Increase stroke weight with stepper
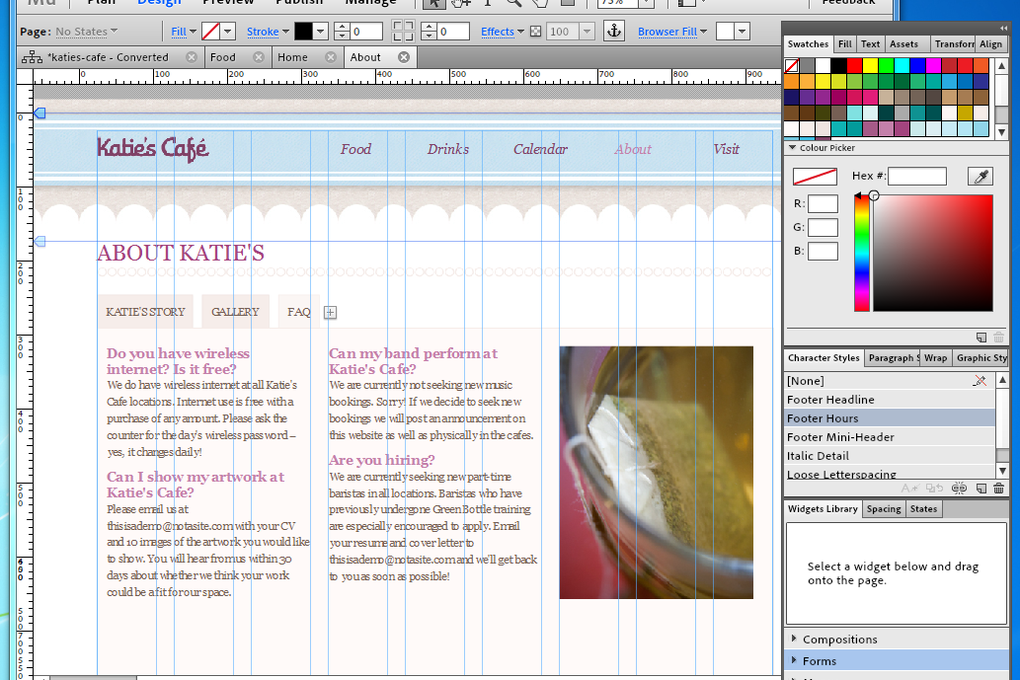1020x680 pixels. coord(342,27)
